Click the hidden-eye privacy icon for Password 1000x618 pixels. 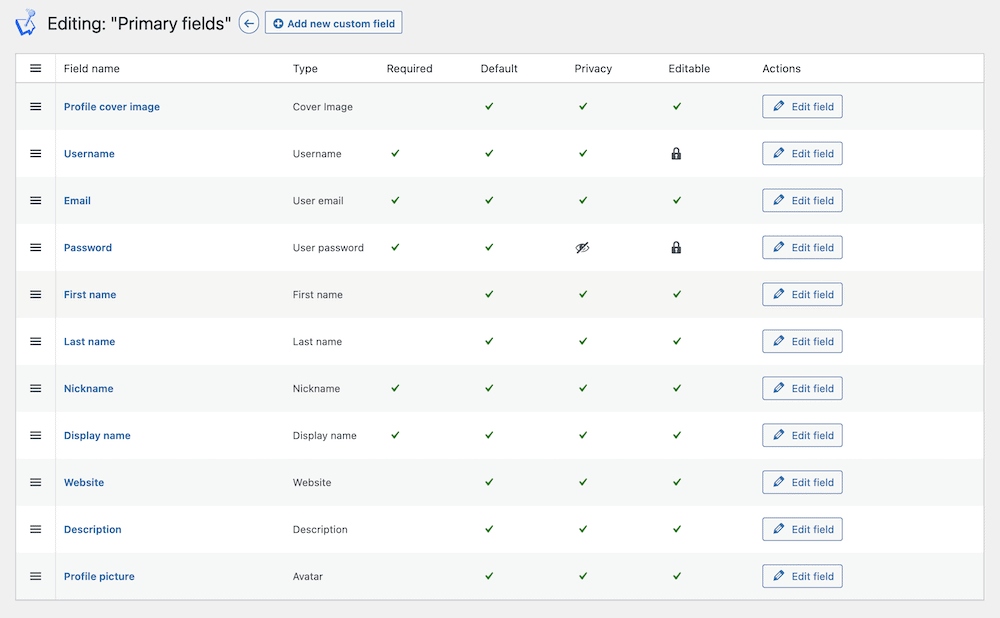pyautogui.click(x=582, y=247)
